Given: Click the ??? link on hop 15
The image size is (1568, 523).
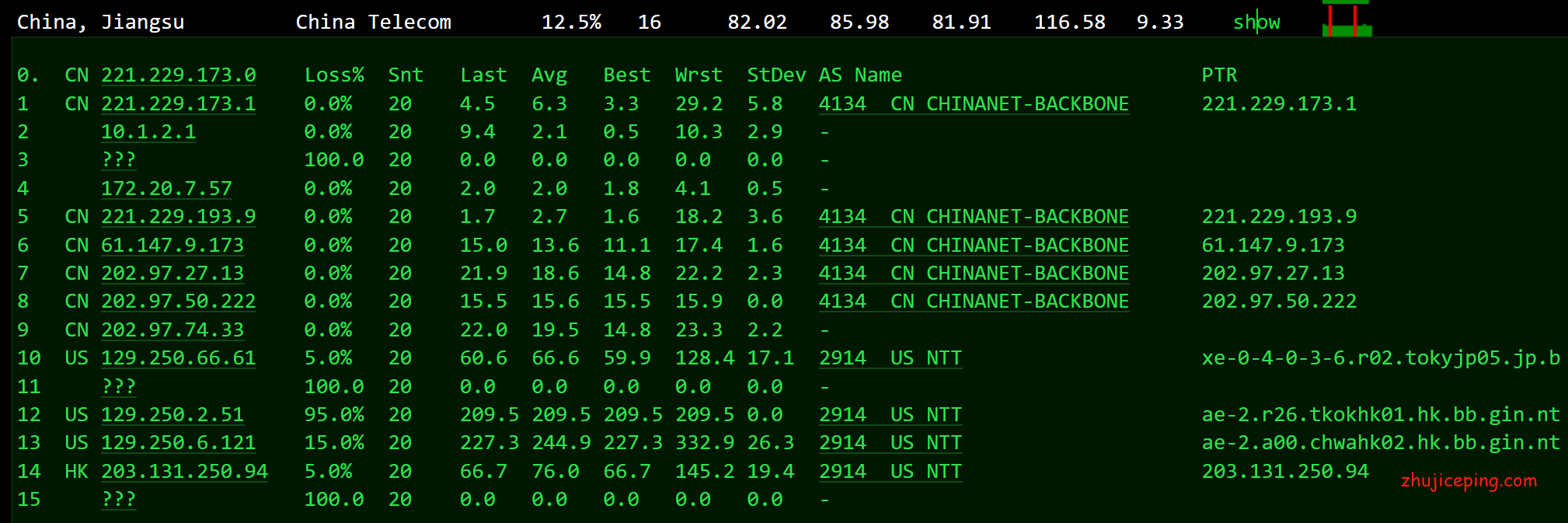Looking at the screenshot, I should click(118, 499).
